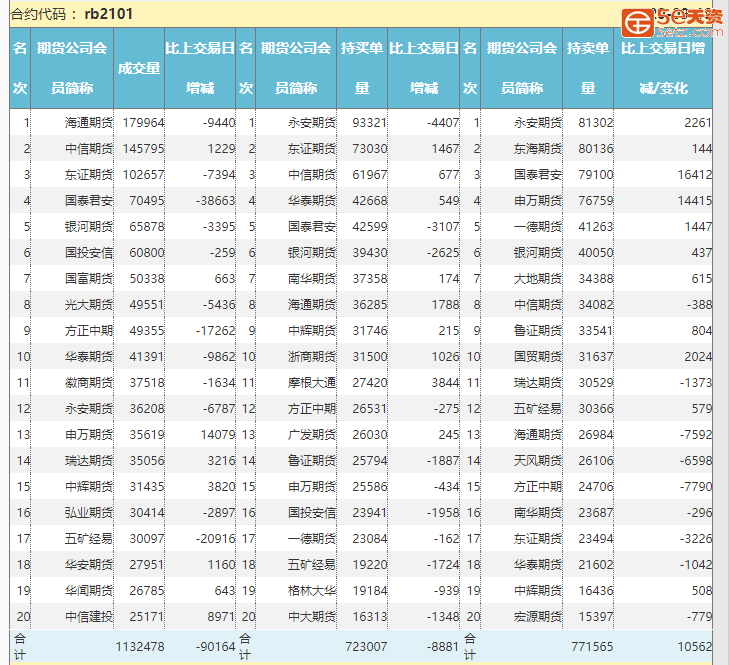Click the 比上交易日增减/变化 header in last column
This screenshot has height=665, width=729.
[663, 68]
